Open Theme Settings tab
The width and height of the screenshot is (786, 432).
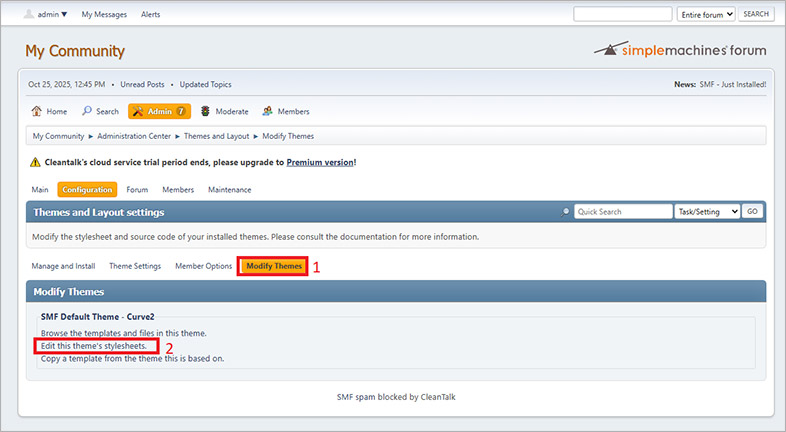click(135, 266)
